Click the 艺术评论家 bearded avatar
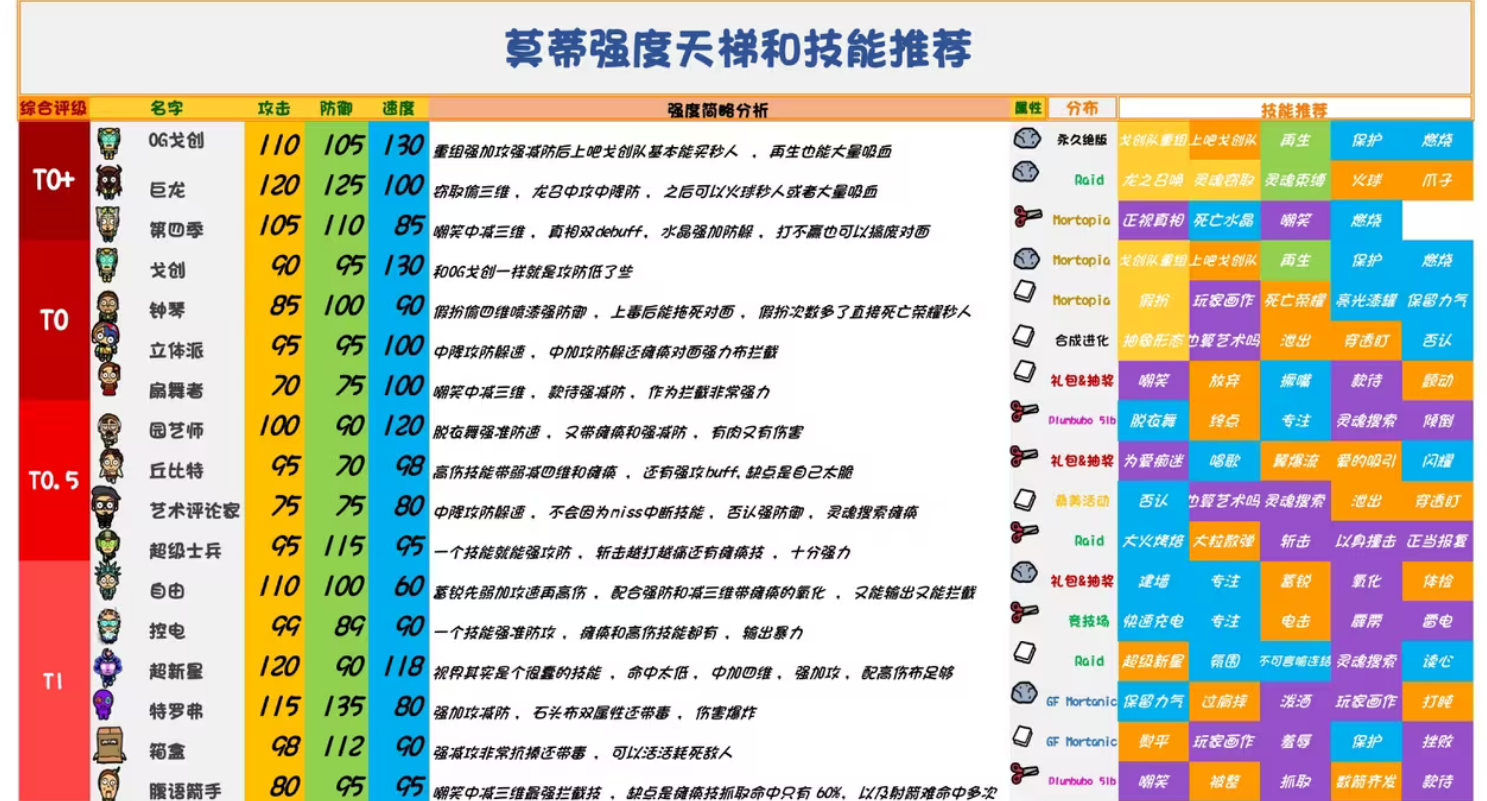Image resolution: width=1487 pixels, height=801 pixels. (107, 507)
